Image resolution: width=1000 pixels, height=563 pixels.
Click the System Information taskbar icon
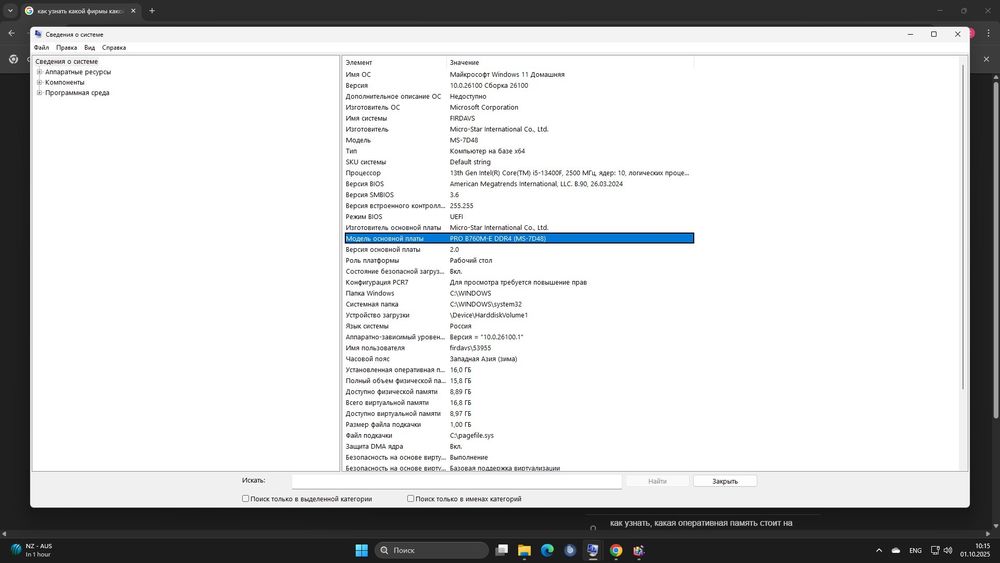pos(592,550)
